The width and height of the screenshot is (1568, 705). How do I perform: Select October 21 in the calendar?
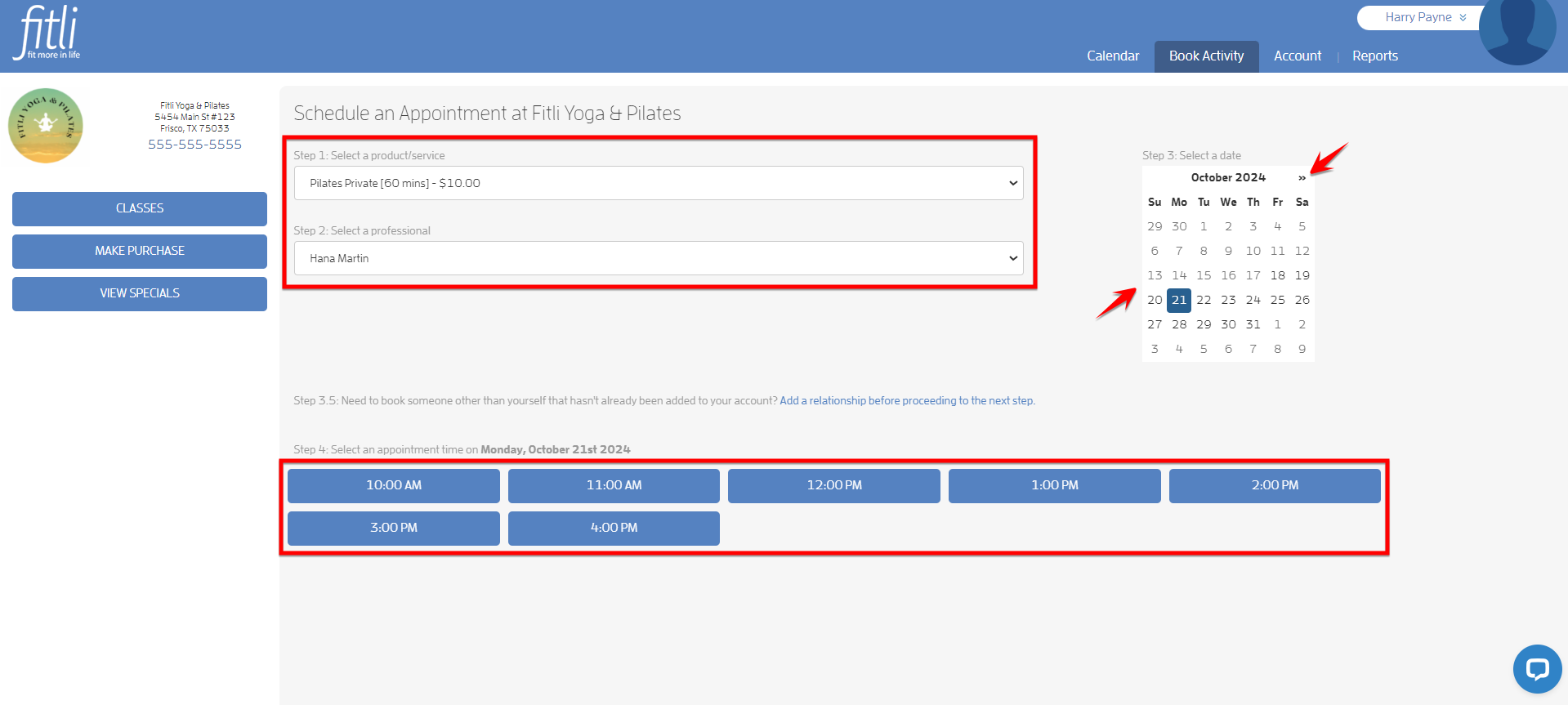tap(1179, 300)
